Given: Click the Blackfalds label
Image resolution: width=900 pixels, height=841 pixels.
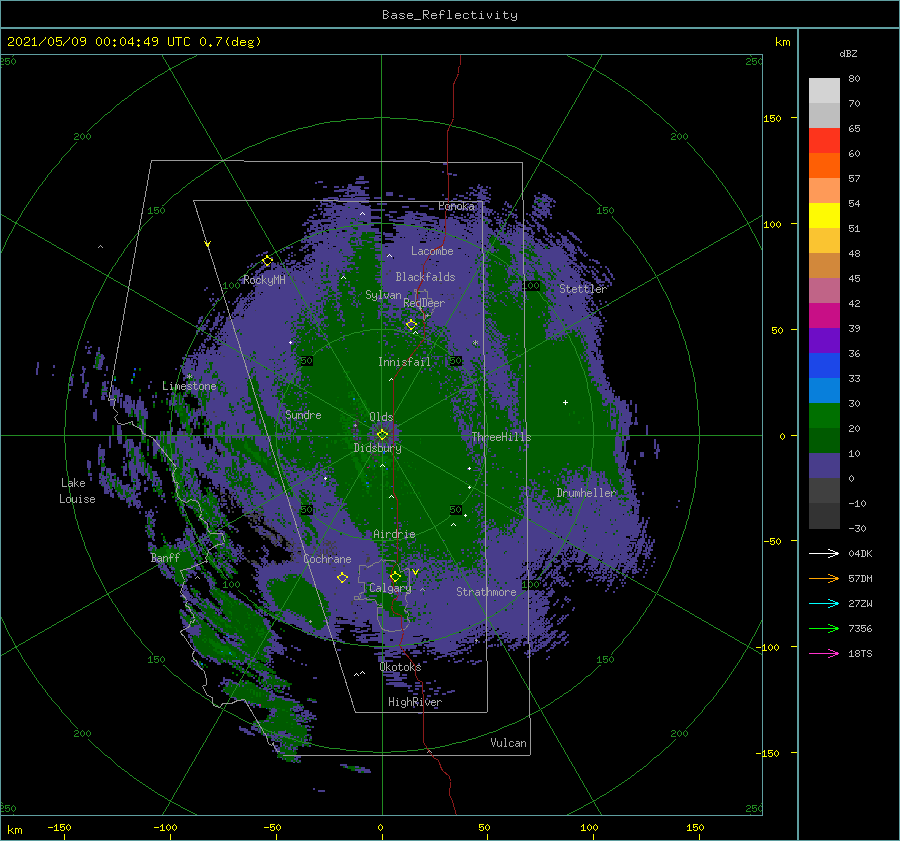Looking at the screenshot, I should [425, 277].
